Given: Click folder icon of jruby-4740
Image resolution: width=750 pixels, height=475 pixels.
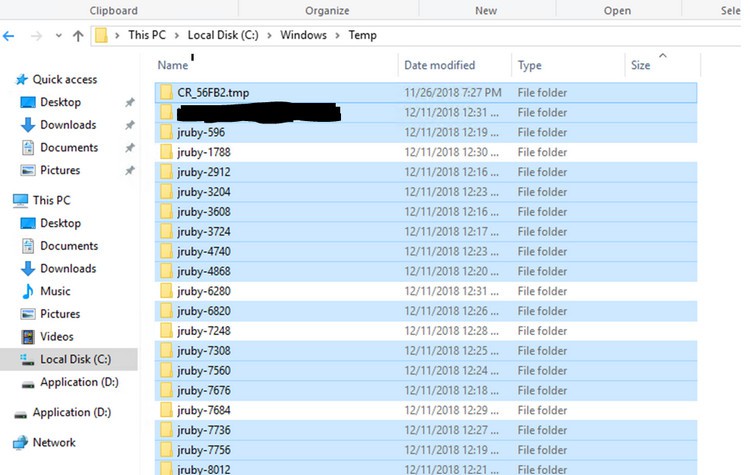Looking at the screenshot, I should pyautogui.click(x=166, y=251).
